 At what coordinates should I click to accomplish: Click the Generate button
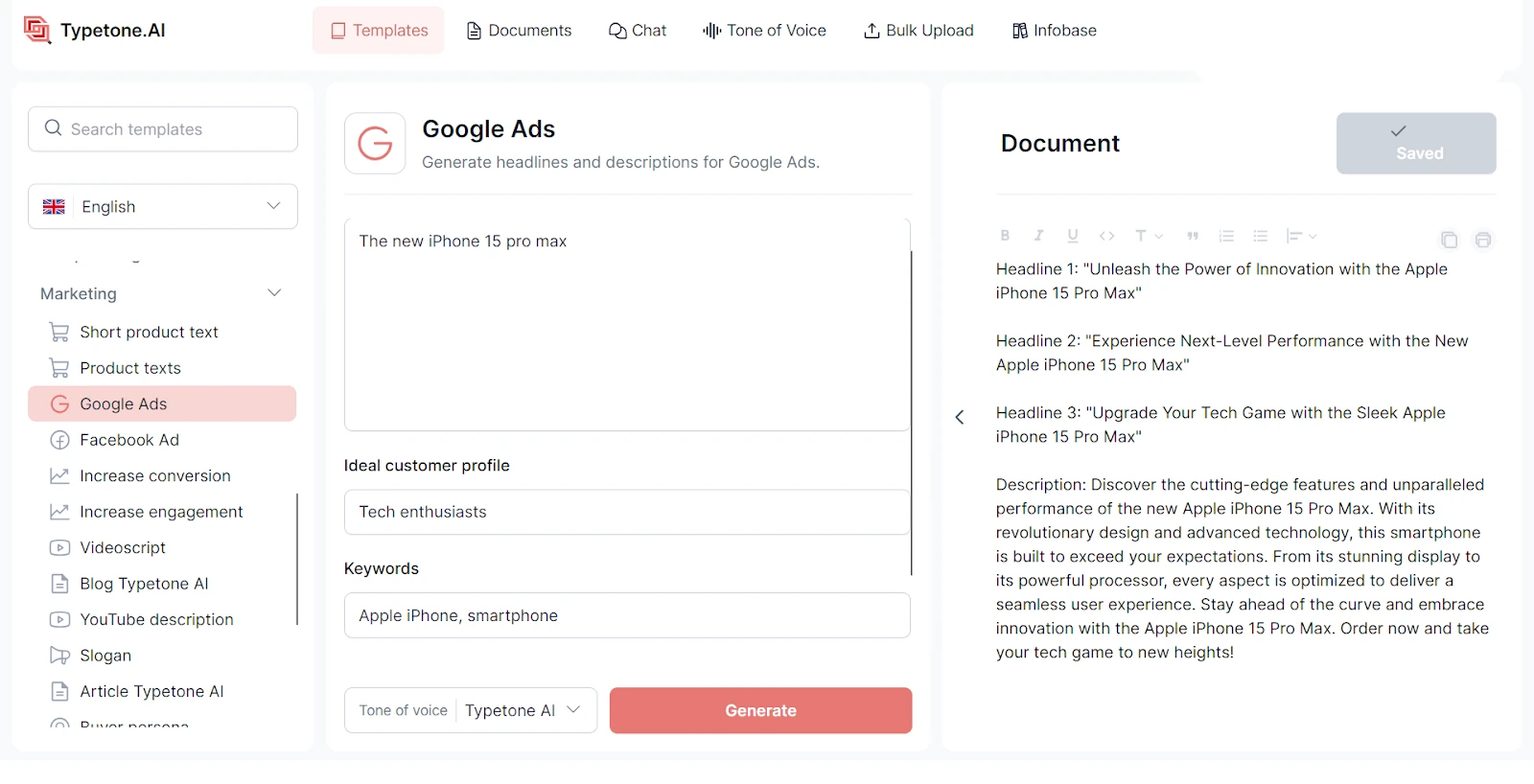pos(761,710)
